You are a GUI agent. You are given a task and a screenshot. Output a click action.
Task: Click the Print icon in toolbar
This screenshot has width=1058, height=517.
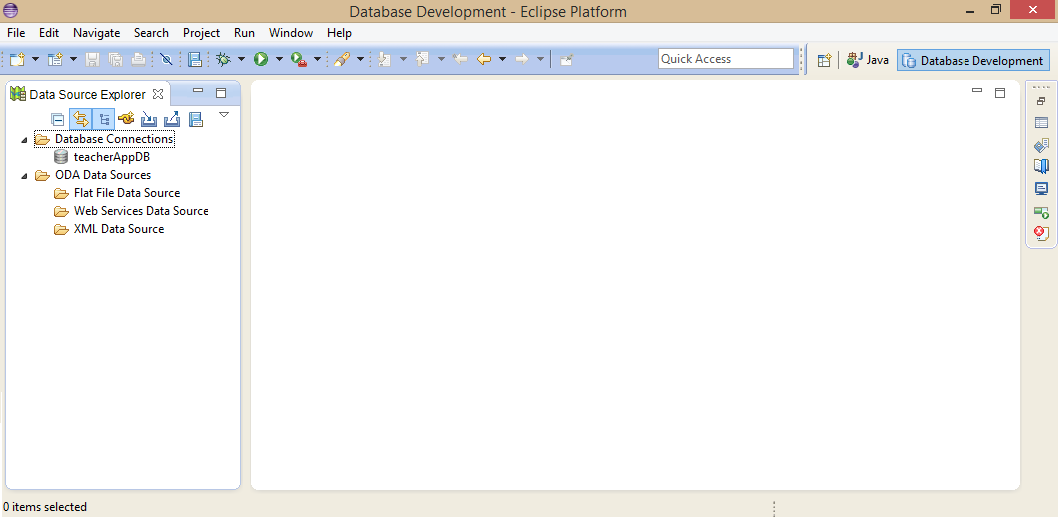click(138, 59)
